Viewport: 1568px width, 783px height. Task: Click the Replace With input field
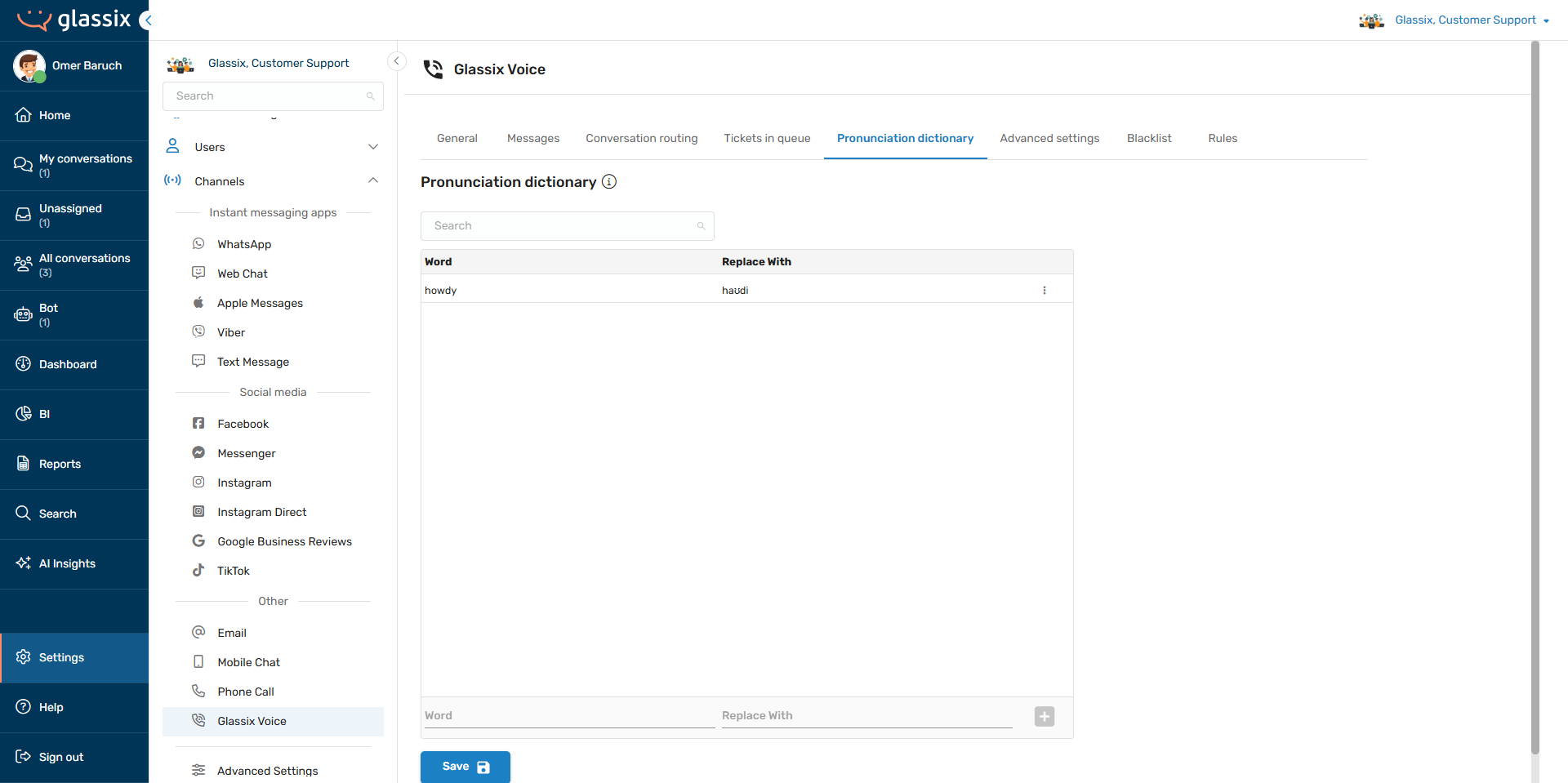(x=867, y=716)
